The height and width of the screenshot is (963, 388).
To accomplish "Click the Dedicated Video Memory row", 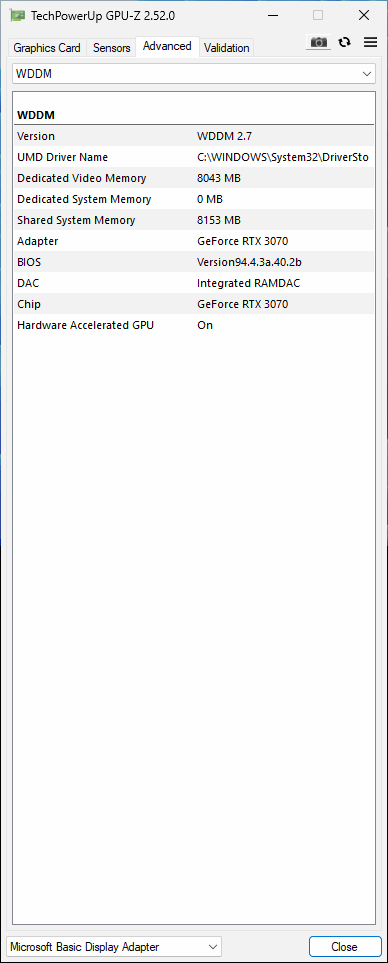I will click(x=194, y=178).
